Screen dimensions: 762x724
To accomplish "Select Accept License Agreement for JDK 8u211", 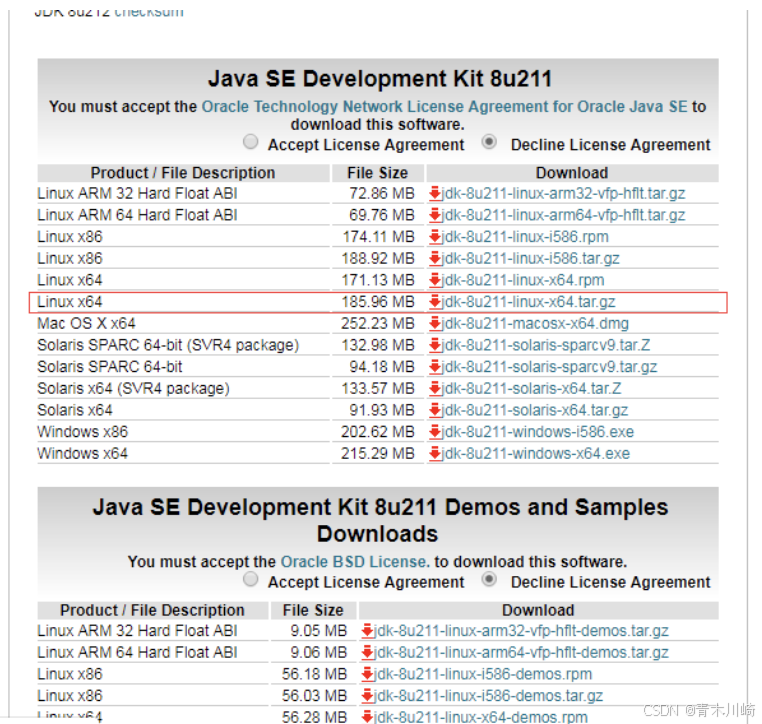I will click(251, 142).
